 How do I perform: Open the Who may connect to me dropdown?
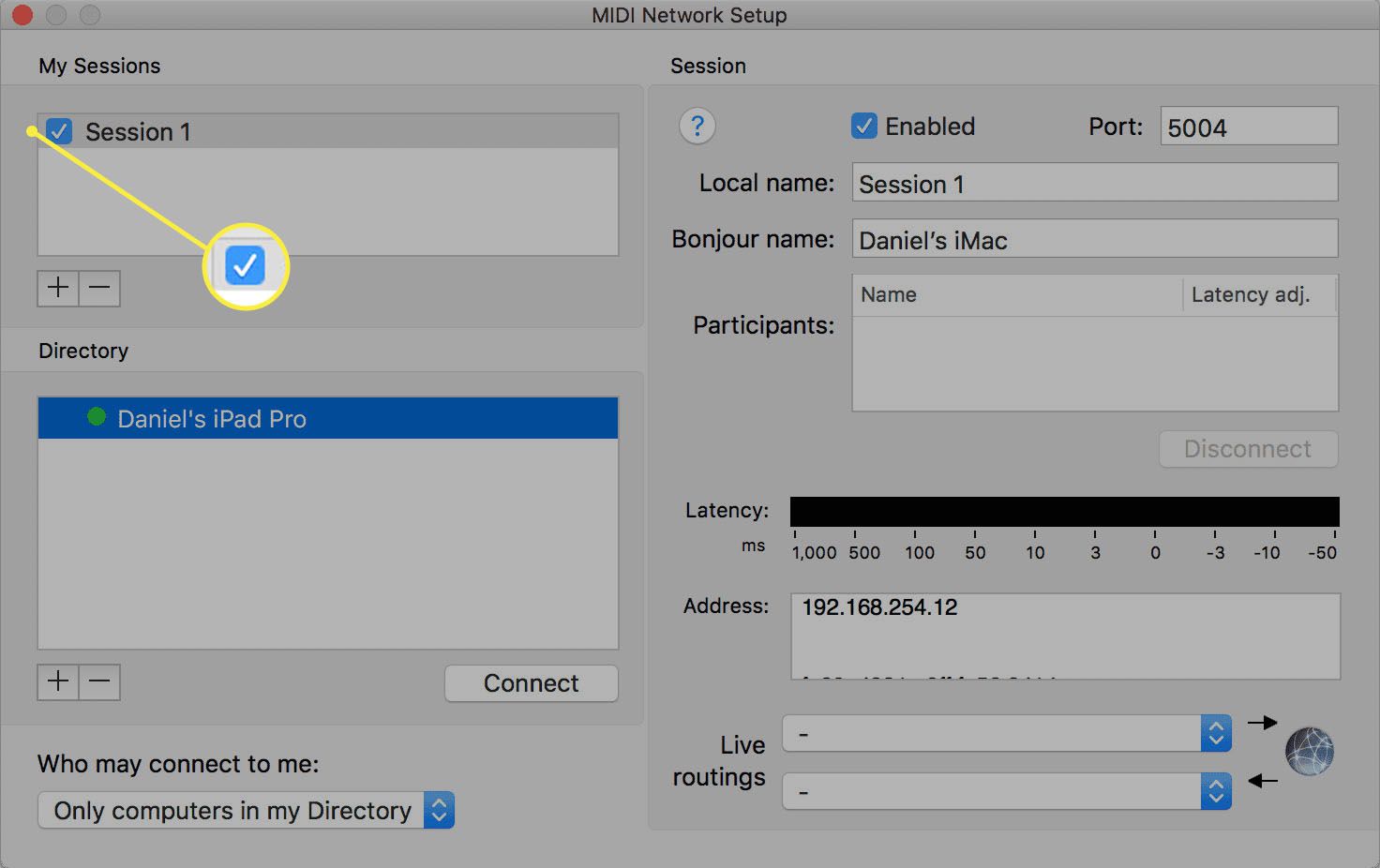click(x=247, y=810)
